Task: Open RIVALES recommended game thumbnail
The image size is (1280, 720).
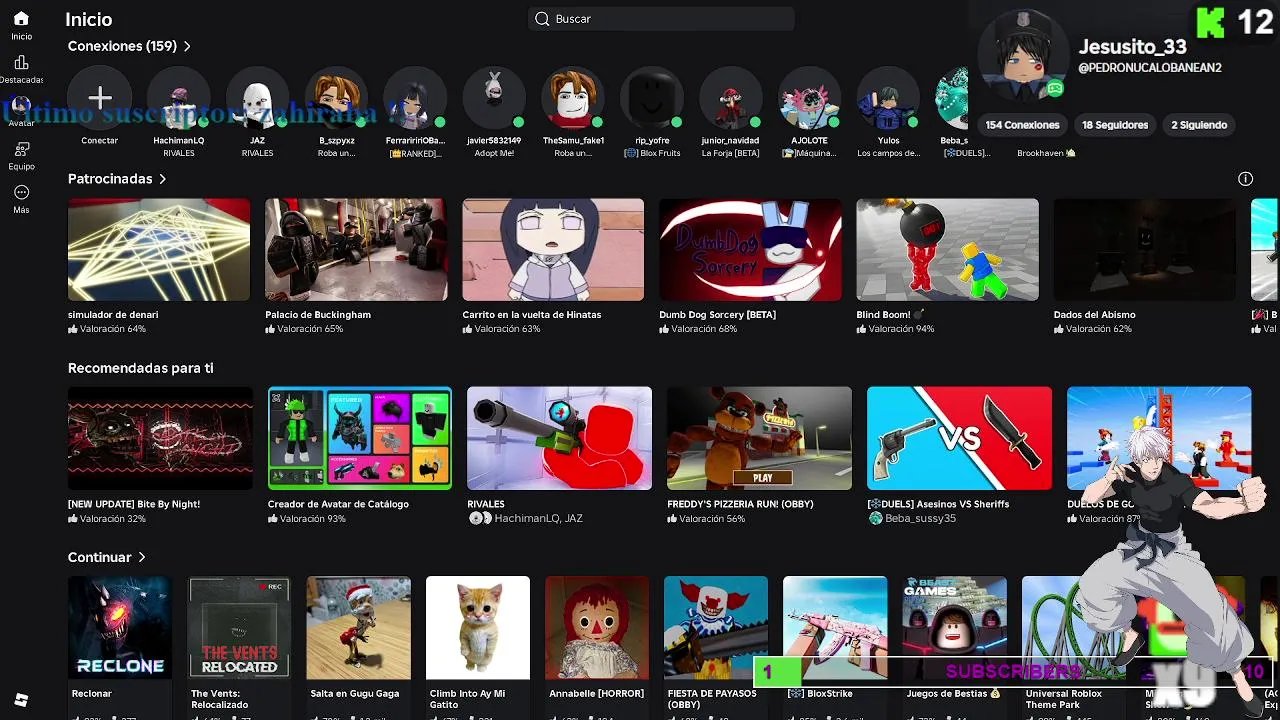Action: tap(560, 439)
